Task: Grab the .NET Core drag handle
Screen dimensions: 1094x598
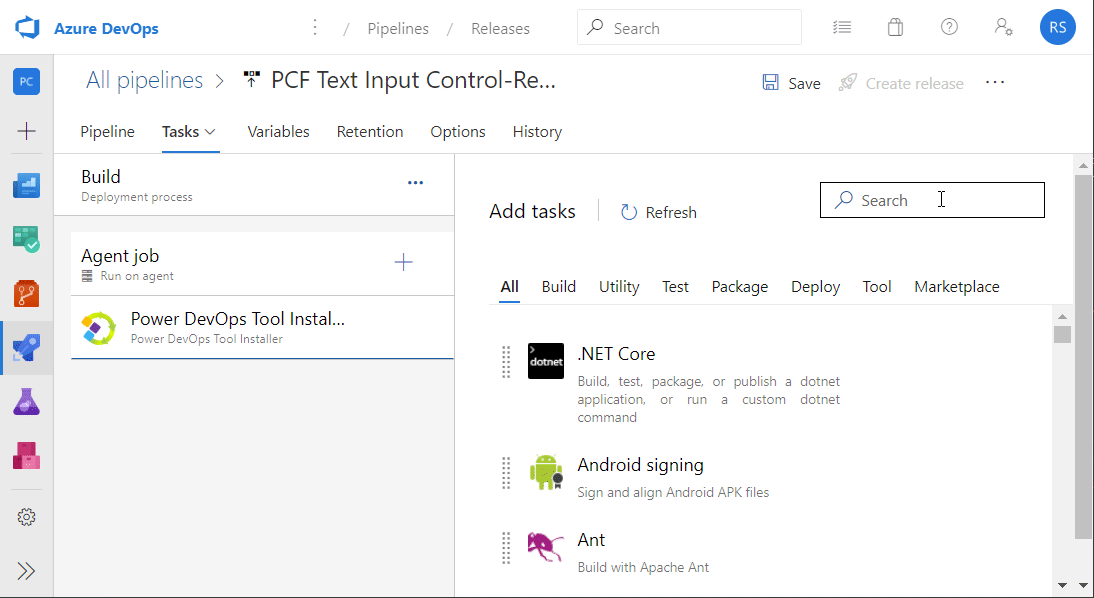Action: coord(507,361)
